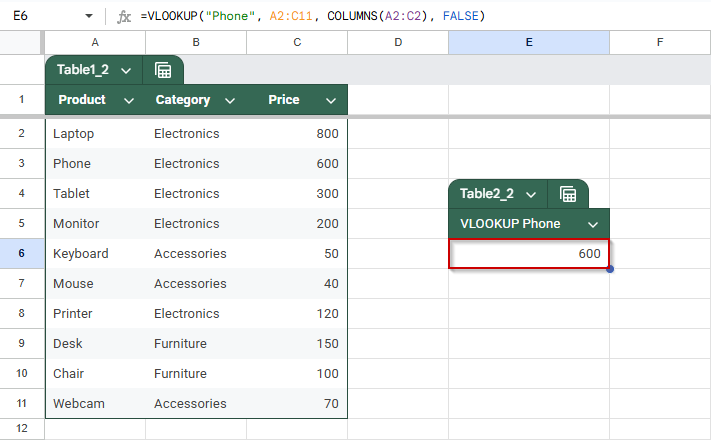This screenshot has width=711, height=440.
Task: Open Category column filter dropdown
Action: tap(230, 100)
